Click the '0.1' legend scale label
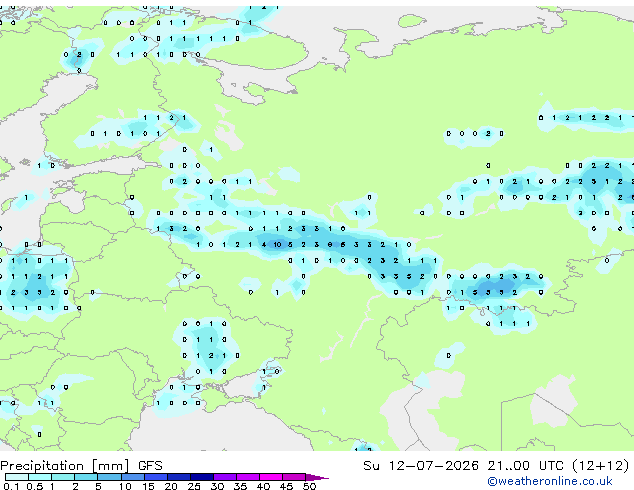 coord(11,486)
